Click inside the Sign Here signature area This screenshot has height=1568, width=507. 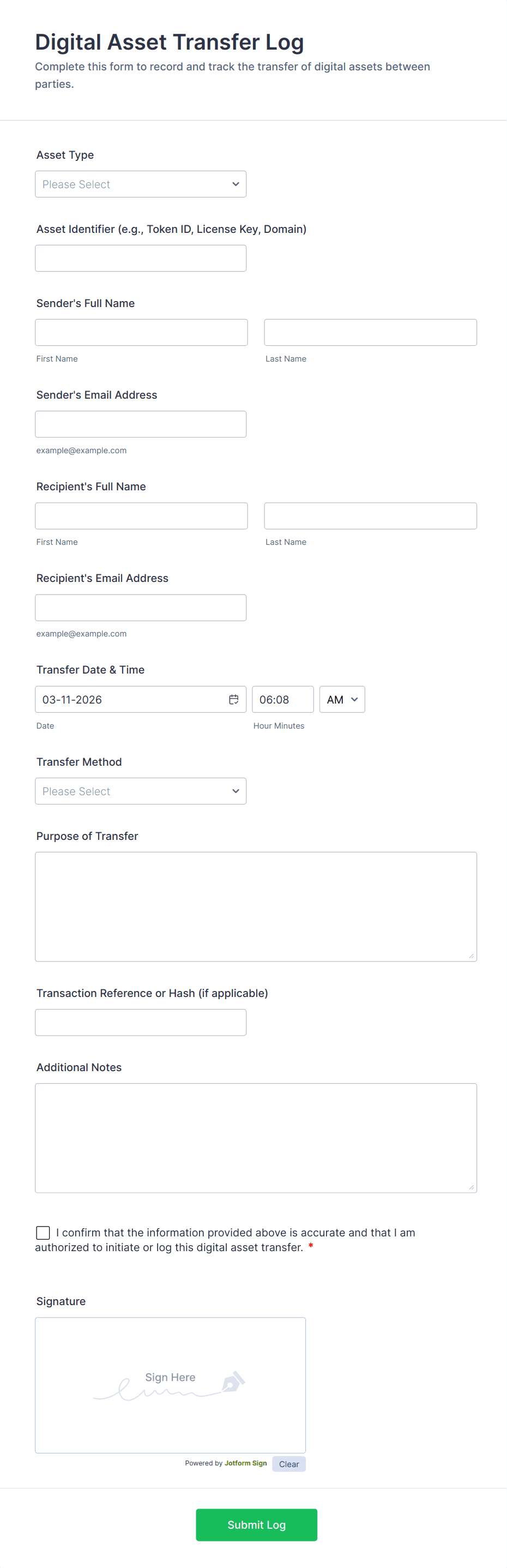[171, 1385]
